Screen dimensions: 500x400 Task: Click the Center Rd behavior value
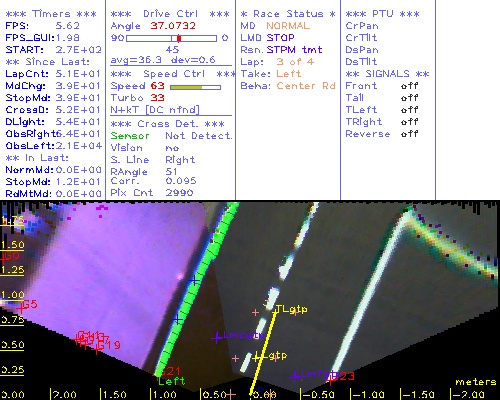(306, 86)
